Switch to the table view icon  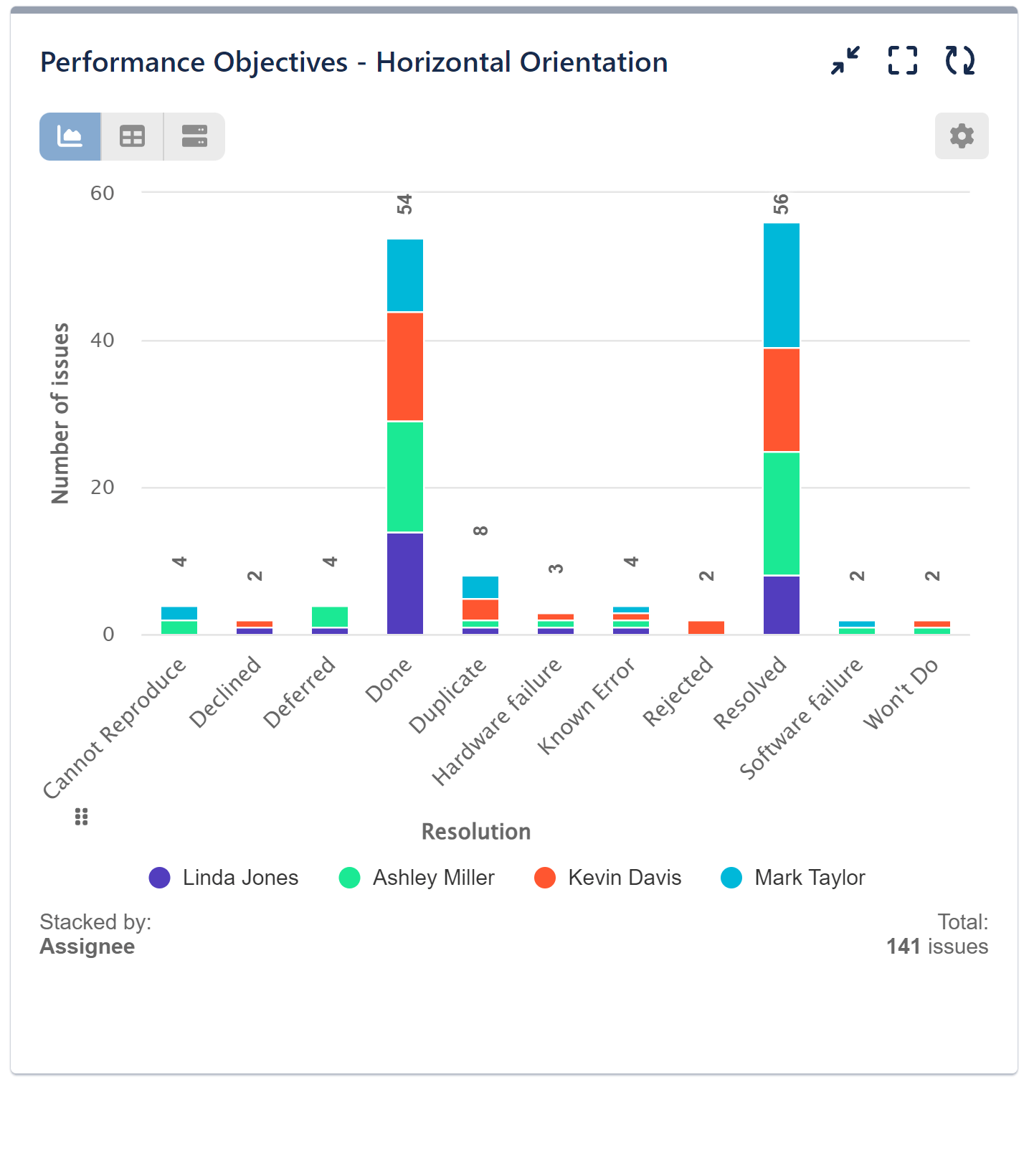[x=132, y=136]
